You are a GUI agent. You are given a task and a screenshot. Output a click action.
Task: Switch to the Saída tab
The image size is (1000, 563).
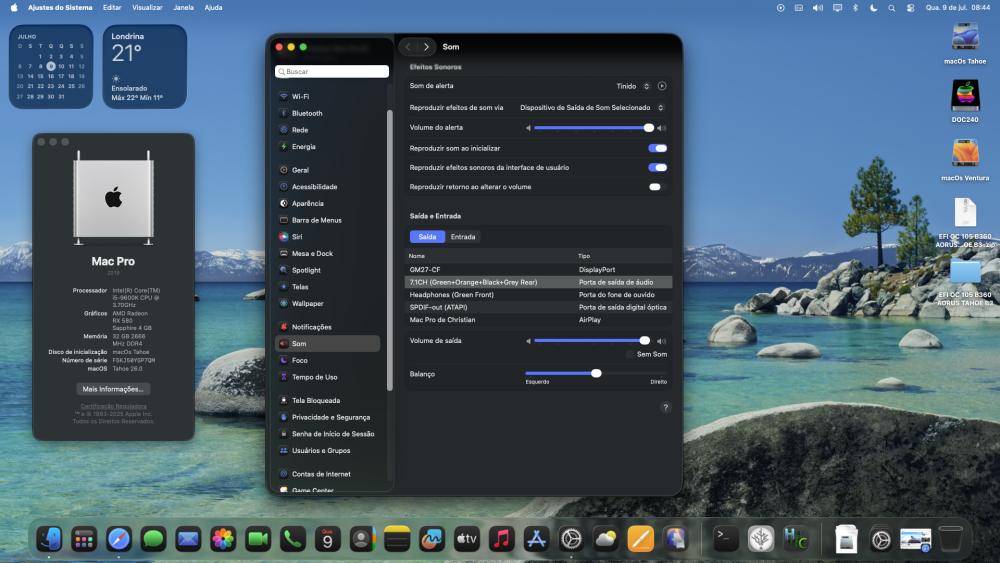[x=427, y=237]
